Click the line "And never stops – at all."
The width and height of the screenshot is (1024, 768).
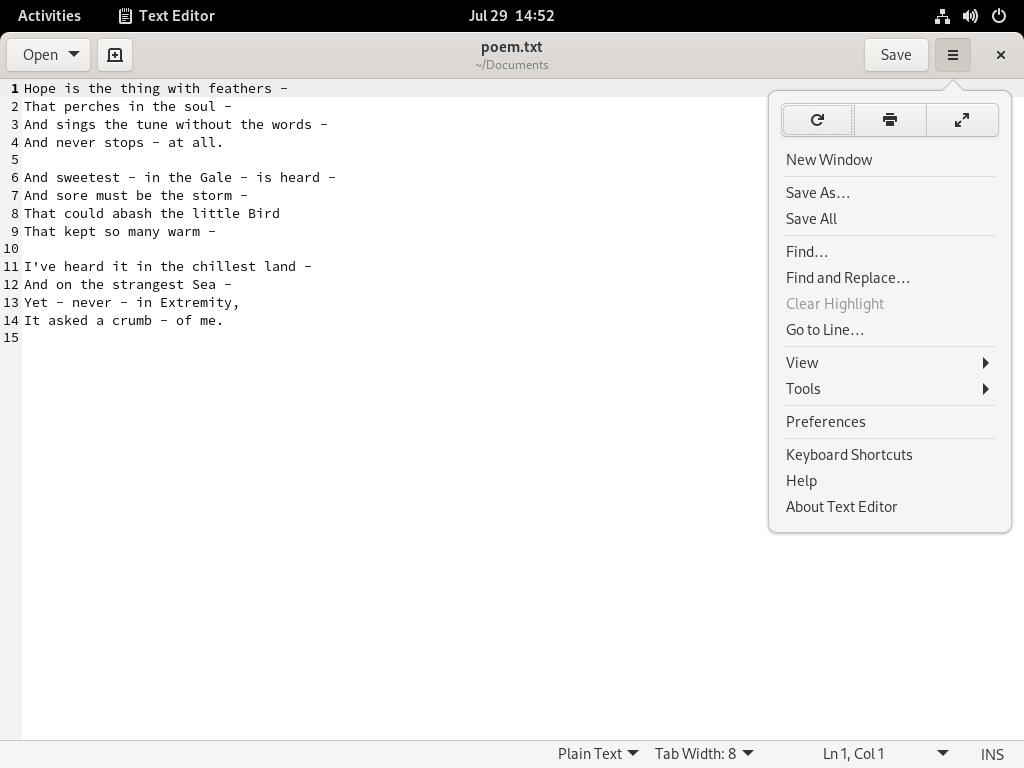point(123,142)
